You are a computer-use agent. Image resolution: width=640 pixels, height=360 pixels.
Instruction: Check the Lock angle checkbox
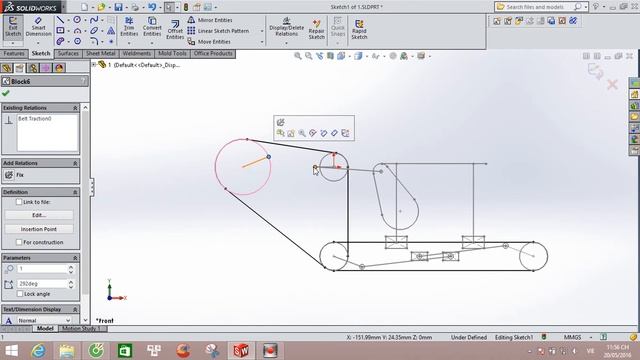(20, 293)
